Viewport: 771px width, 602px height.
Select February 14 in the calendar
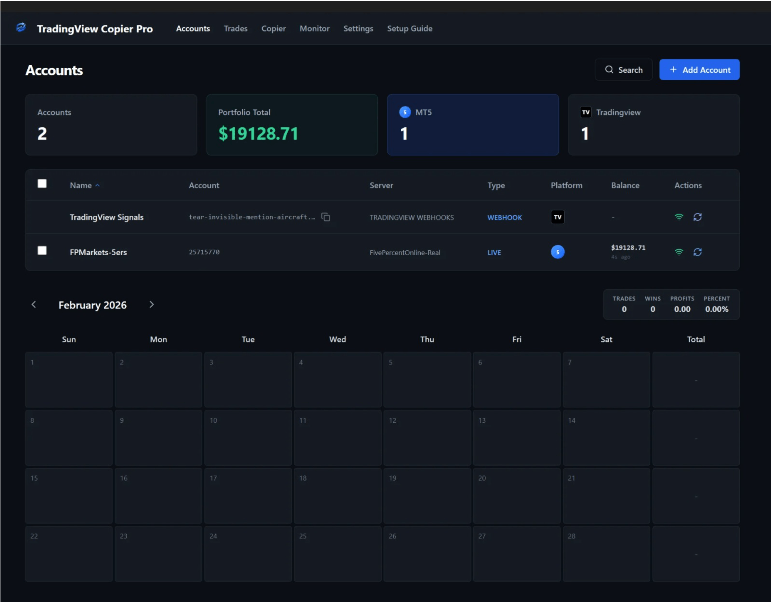click(x=606, y=437)
